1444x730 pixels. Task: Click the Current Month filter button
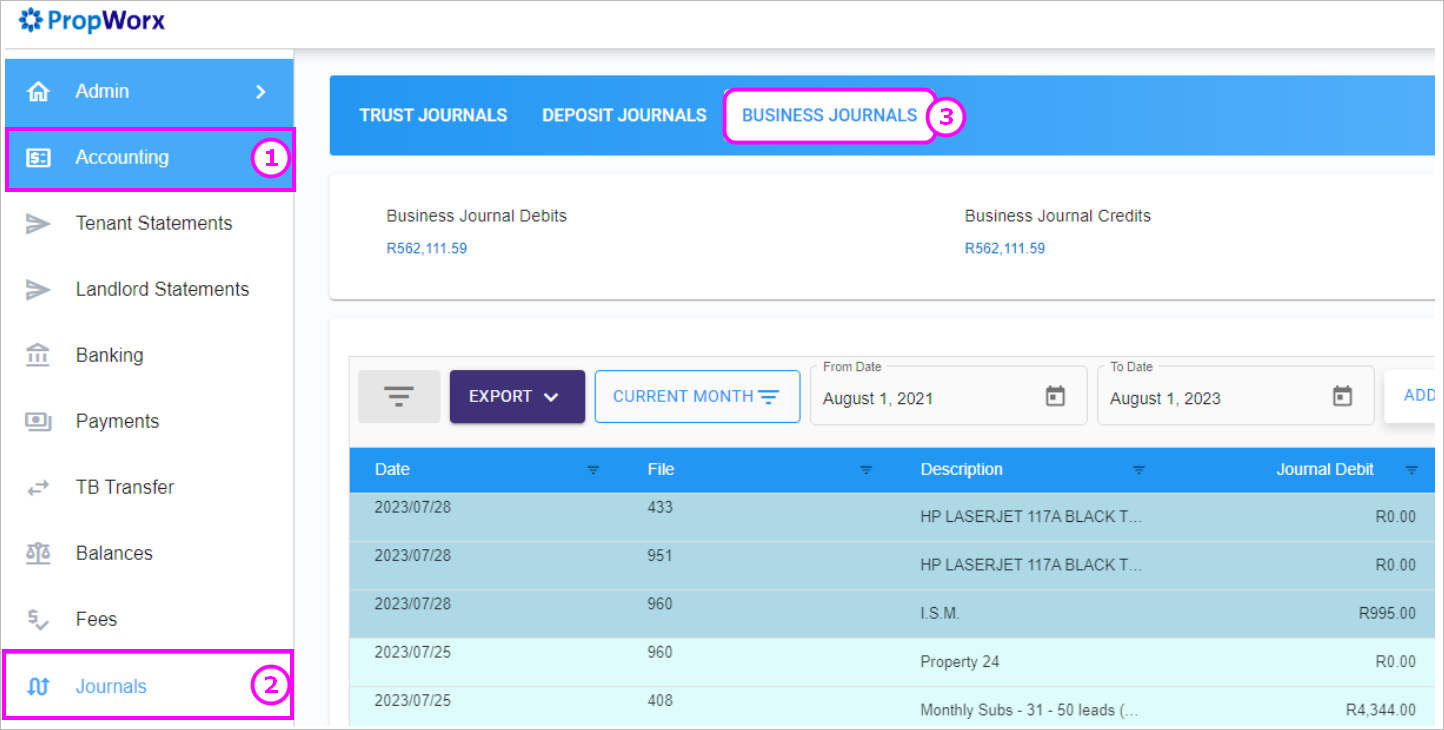[697, 397]
